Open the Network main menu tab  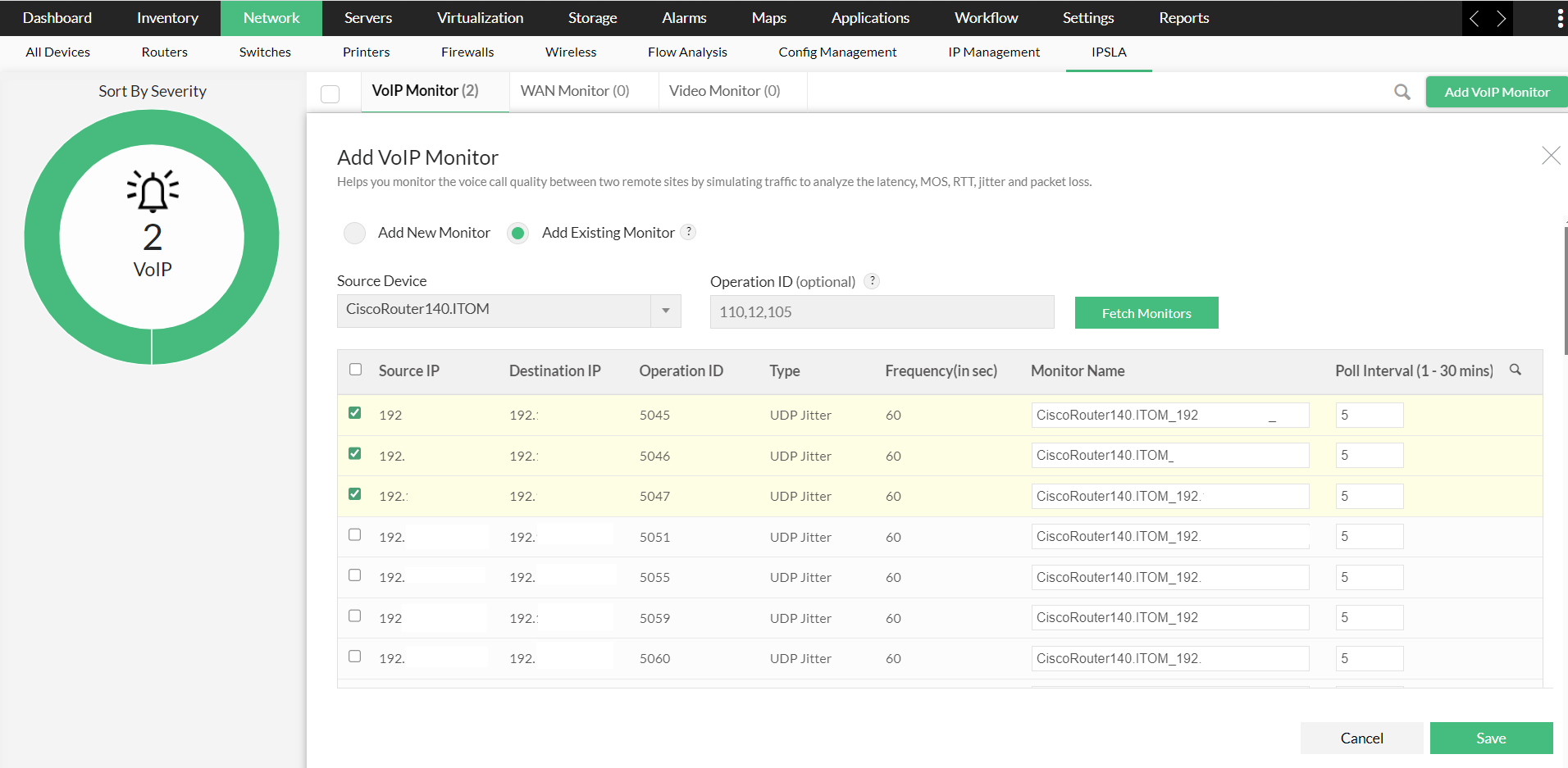271,18
